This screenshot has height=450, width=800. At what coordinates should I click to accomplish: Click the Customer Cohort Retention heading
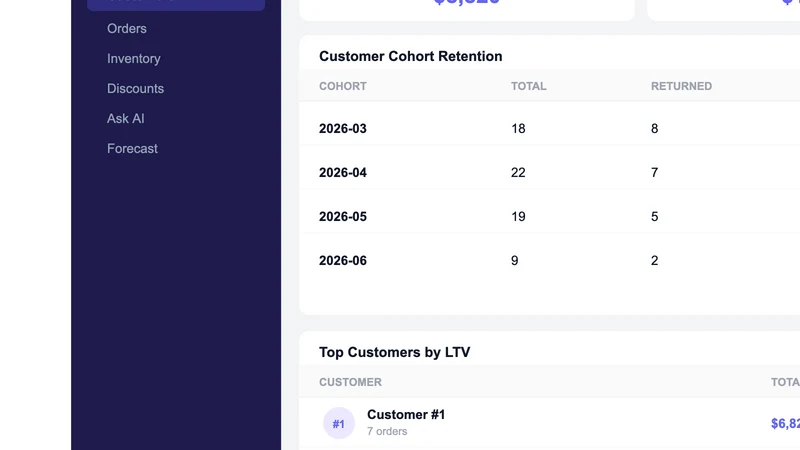tap(411, 56)
